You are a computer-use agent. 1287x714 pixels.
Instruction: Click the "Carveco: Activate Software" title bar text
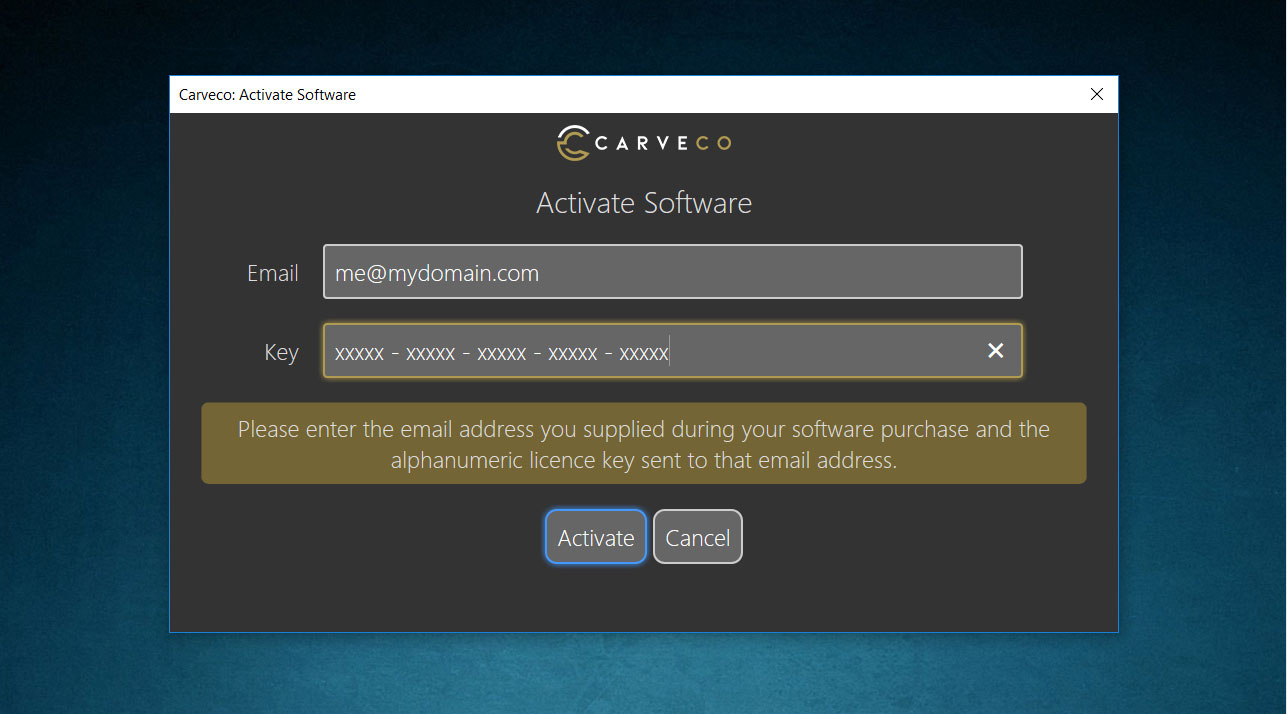267,95
